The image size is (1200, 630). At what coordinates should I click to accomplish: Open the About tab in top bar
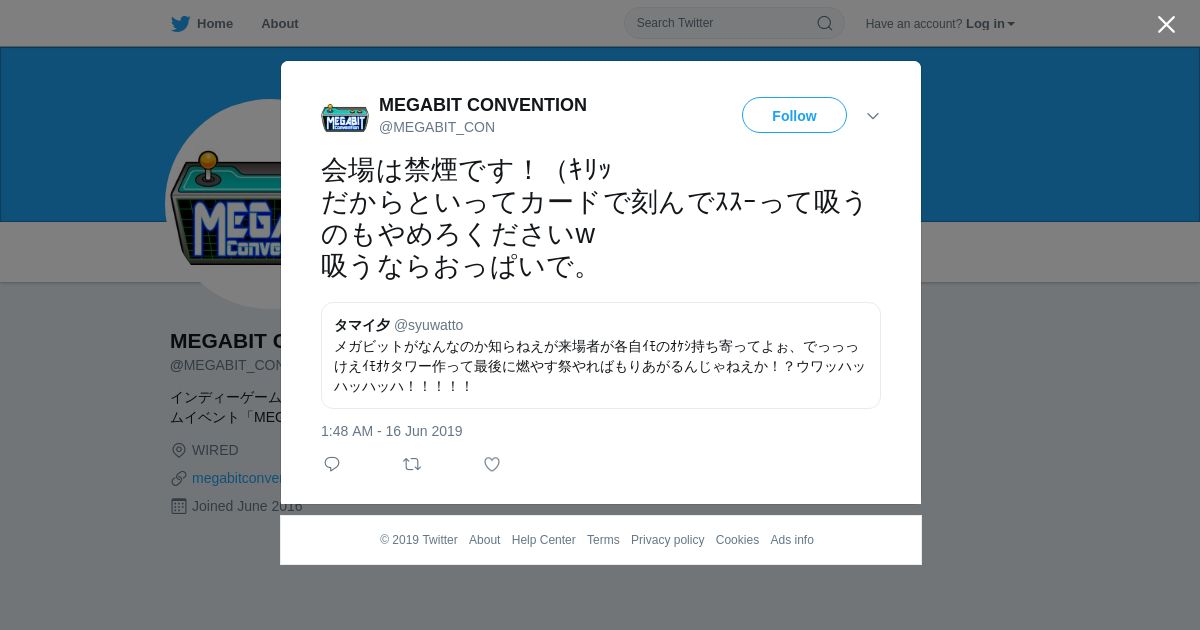click(280, 24)
